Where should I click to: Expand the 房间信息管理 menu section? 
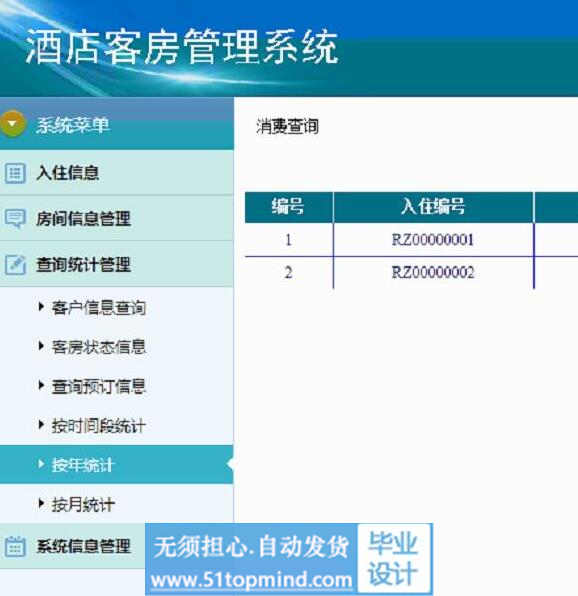click(117, 219)
